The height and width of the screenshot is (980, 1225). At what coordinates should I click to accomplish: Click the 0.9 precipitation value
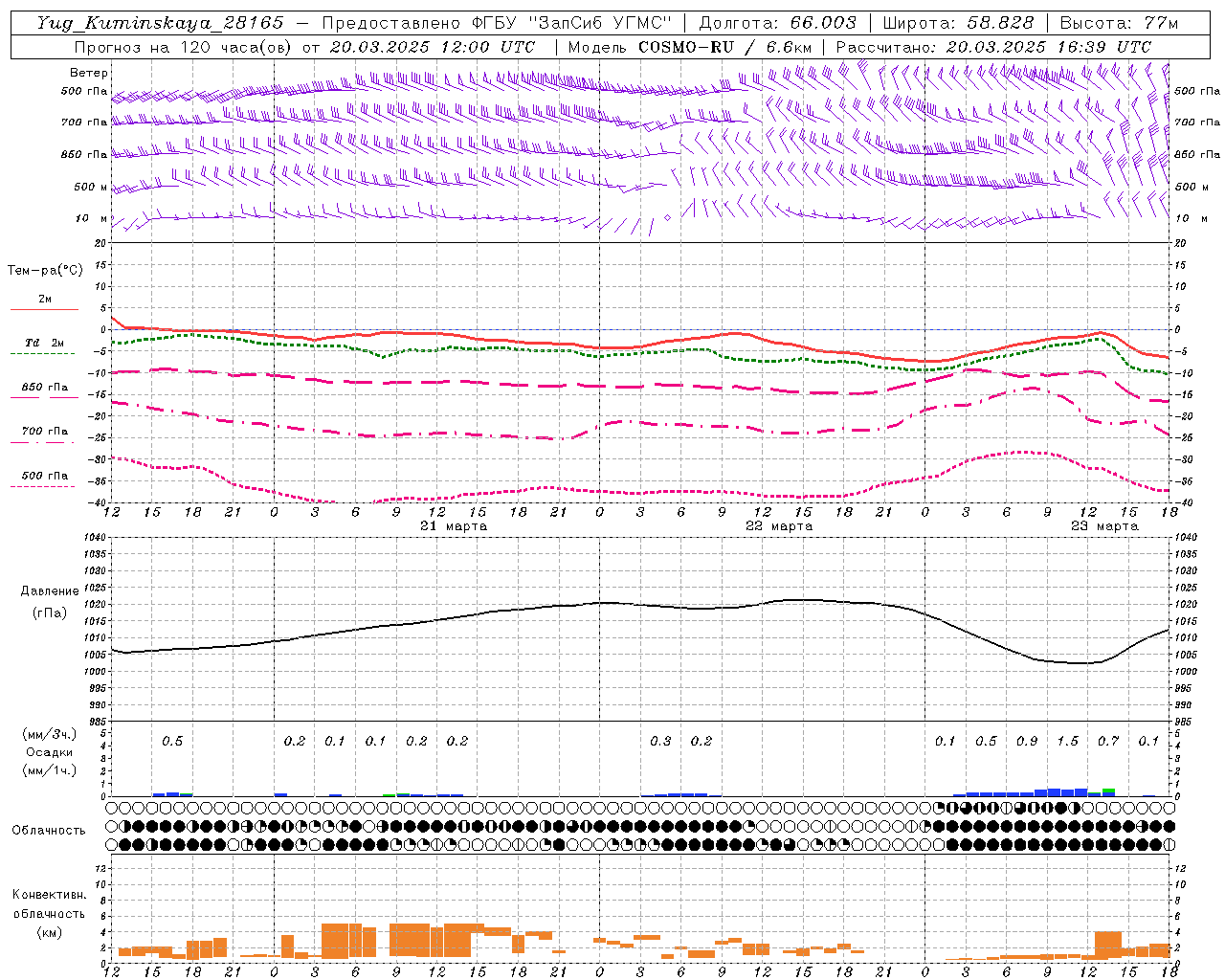click(1027, 742)
